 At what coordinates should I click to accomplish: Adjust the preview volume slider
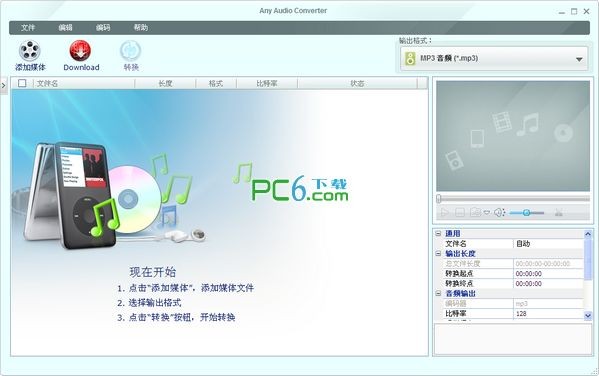[x=527, y=213]
